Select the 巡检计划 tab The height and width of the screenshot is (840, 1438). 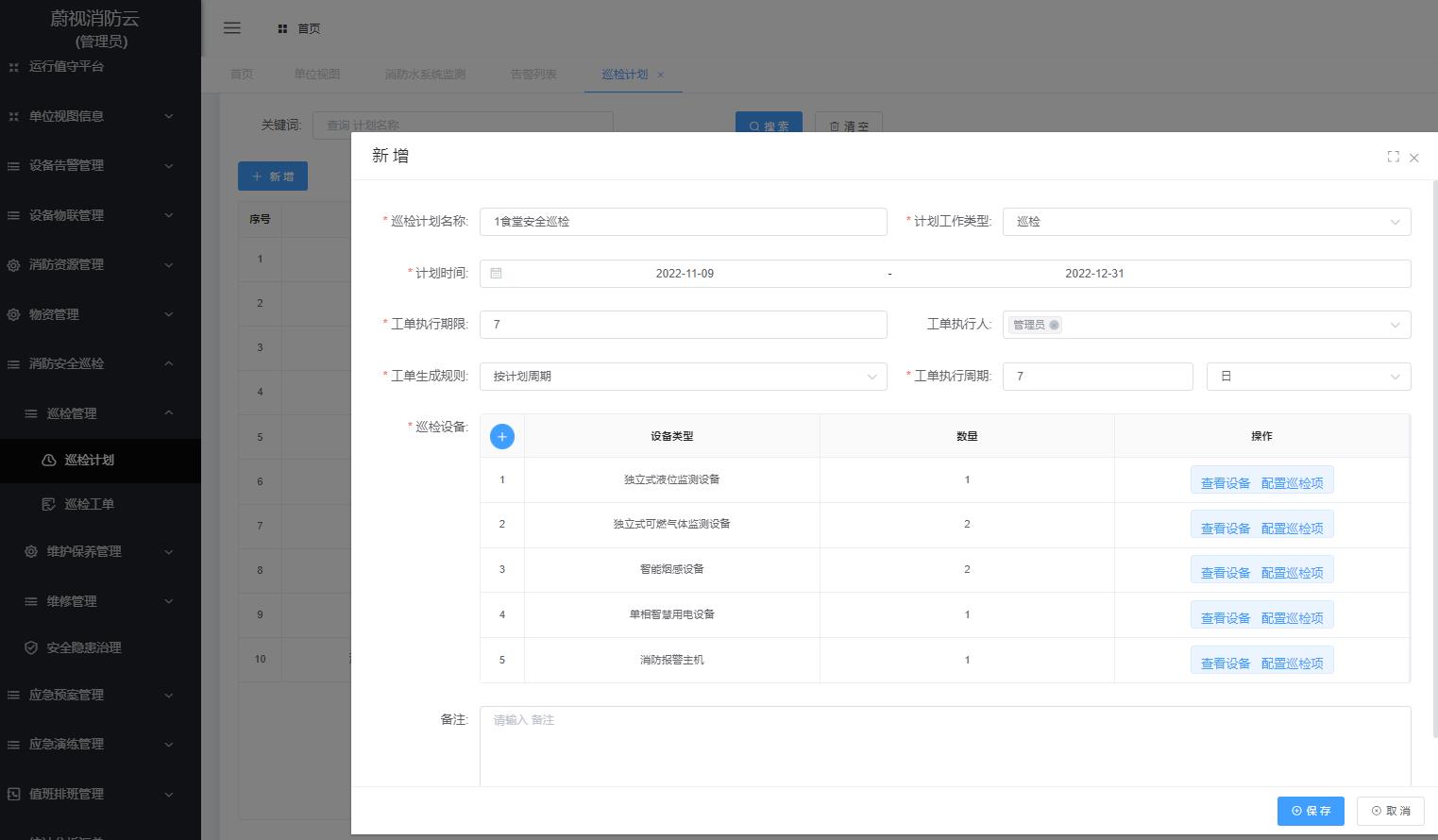(624, 75)
